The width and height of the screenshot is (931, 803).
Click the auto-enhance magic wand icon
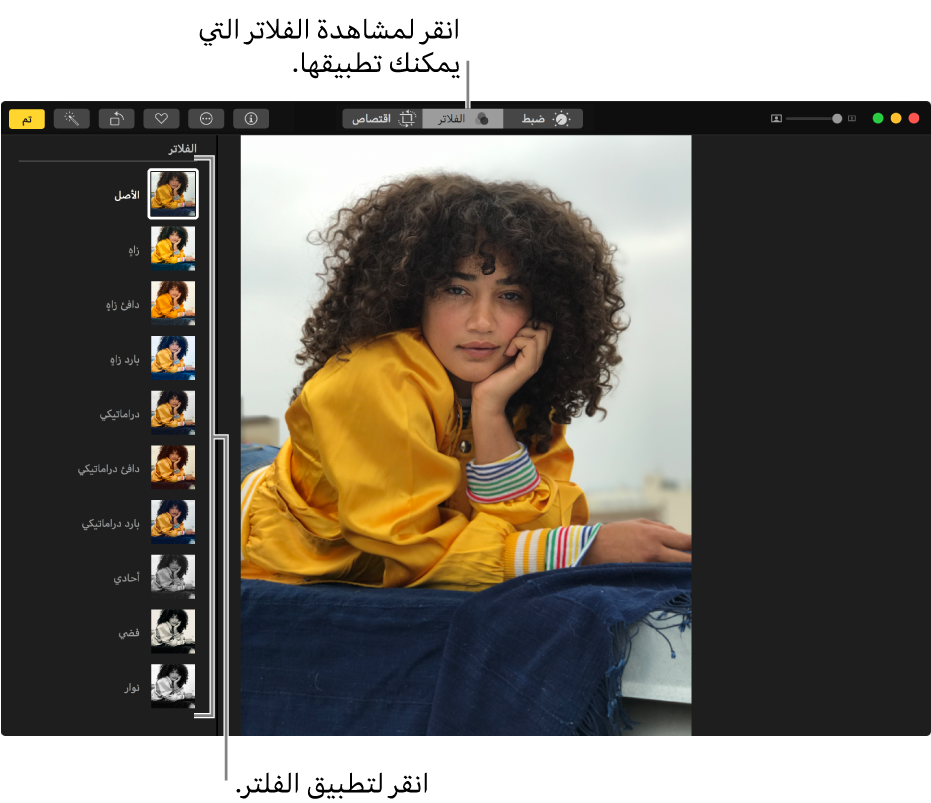pyautogui.click(x=72, y=118)
